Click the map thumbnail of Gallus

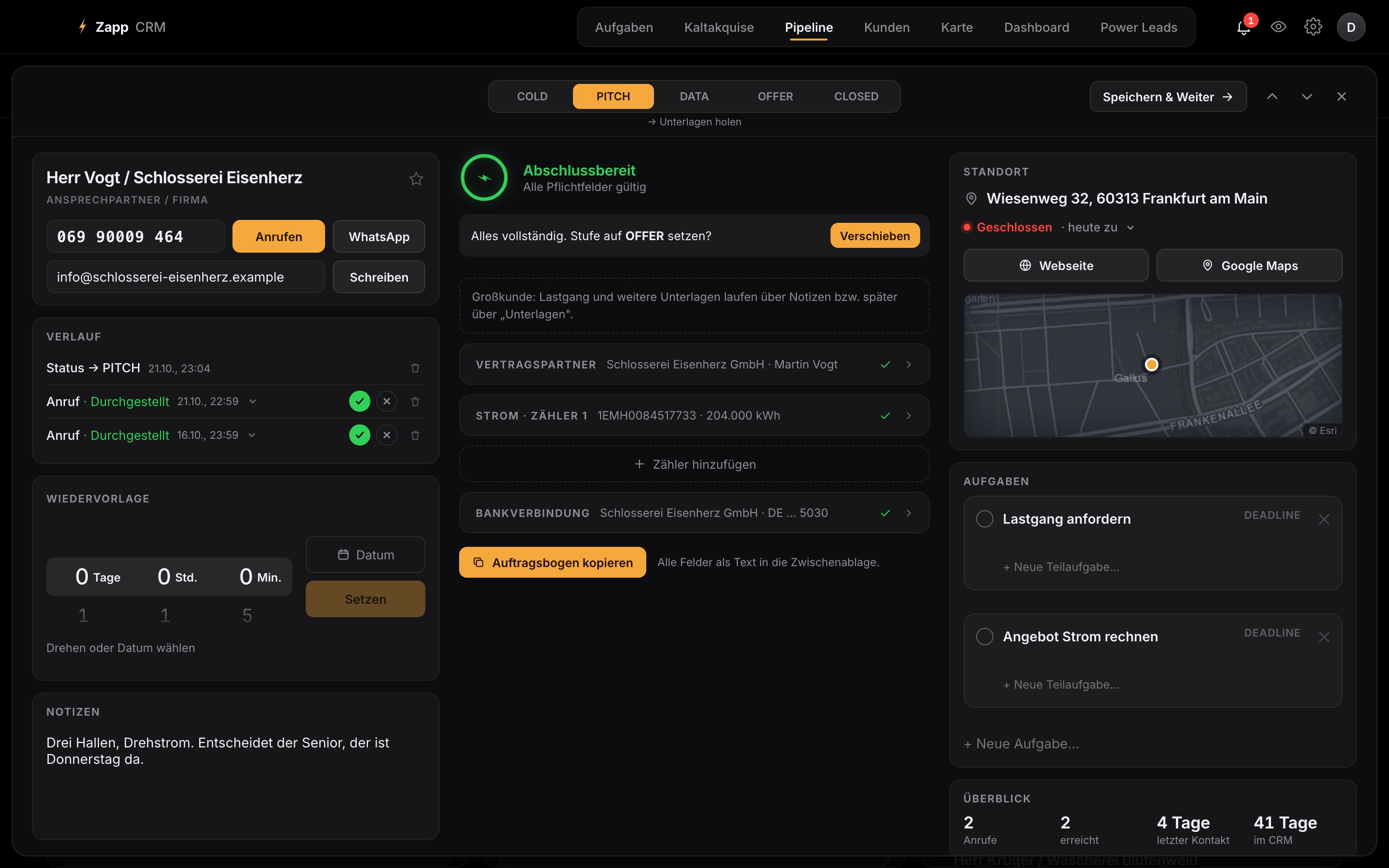[1153, 366]
